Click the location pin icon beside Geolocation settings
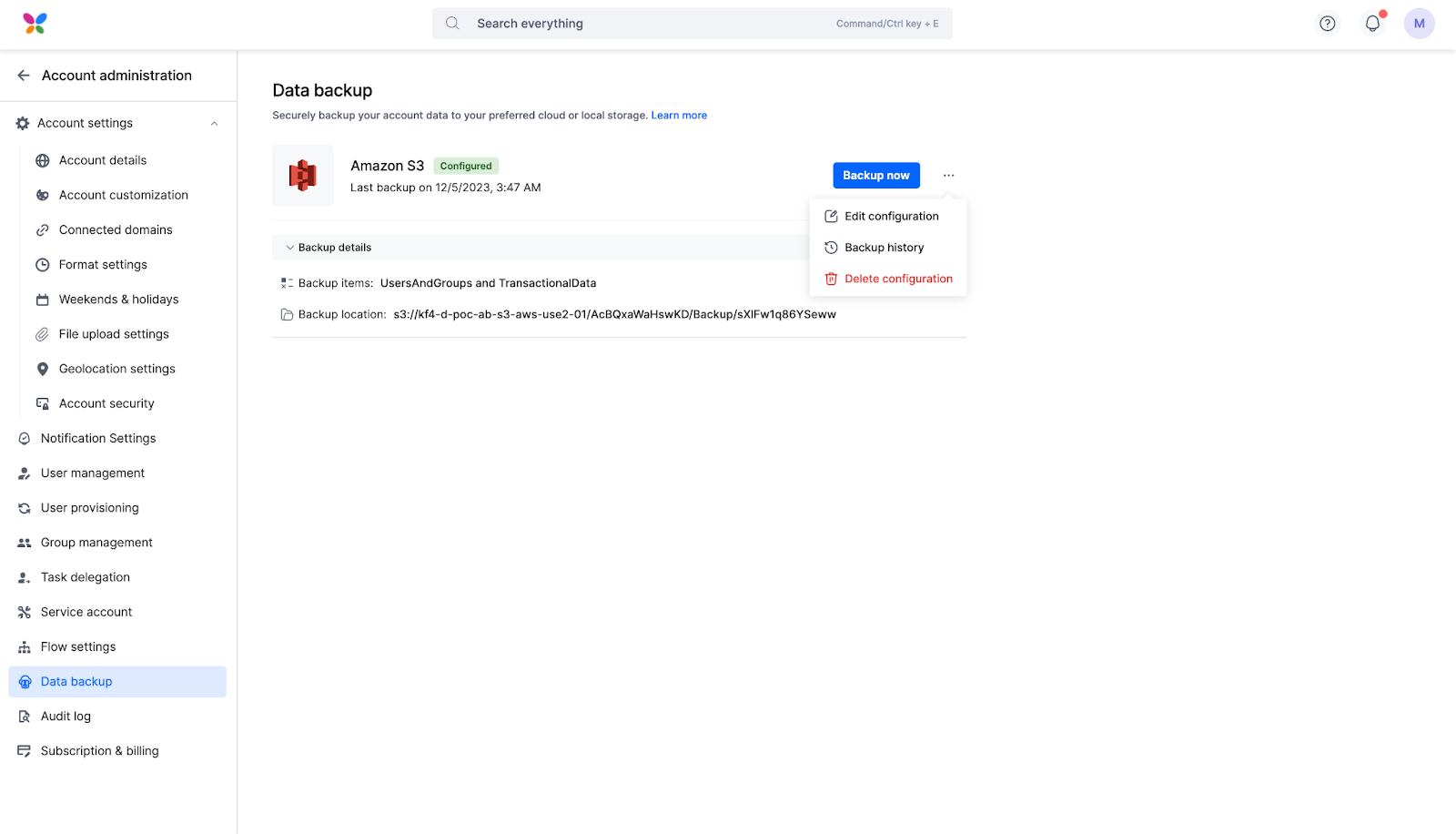The image size is (1456, 834). pos(43,369)
